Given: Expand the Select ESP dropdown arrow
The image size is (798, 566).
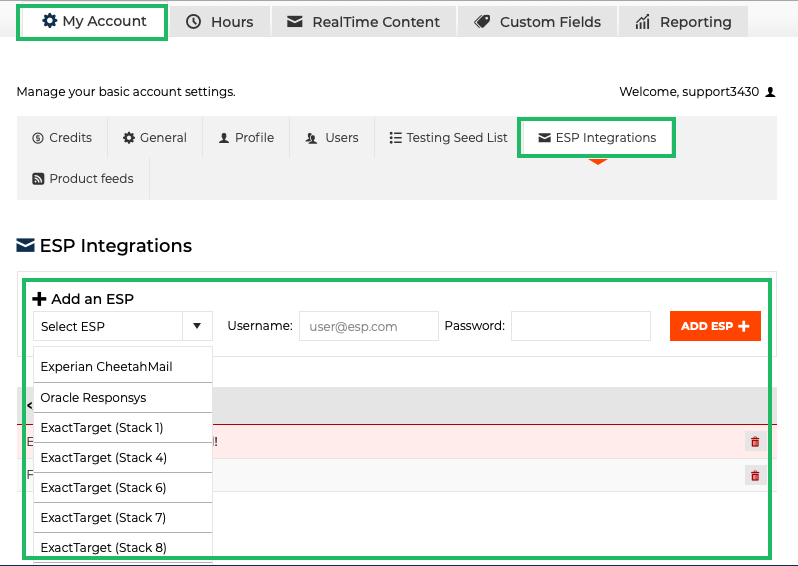Looking at the screenshot, I should (197, 326).
